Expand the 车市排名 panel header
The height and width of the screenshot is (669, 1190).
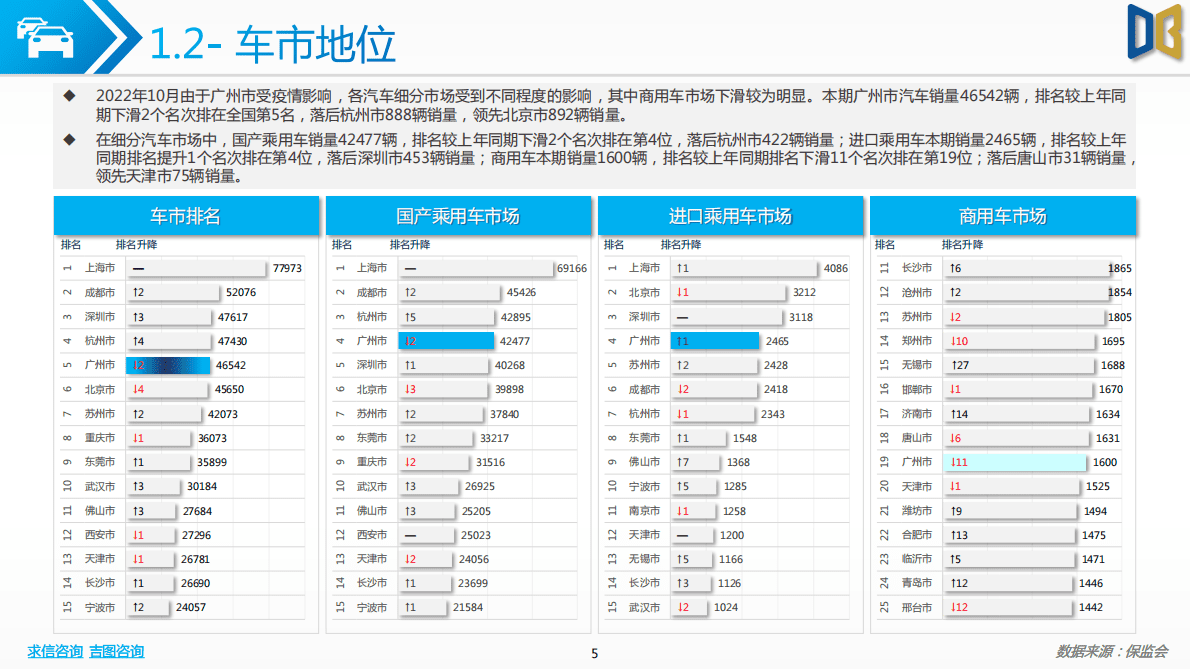186,215
